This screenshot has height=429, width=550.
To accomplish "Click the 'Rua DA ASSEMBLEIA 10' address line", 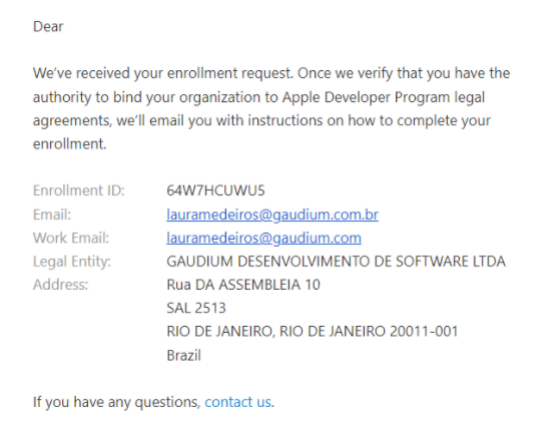I will pos(243,285).
